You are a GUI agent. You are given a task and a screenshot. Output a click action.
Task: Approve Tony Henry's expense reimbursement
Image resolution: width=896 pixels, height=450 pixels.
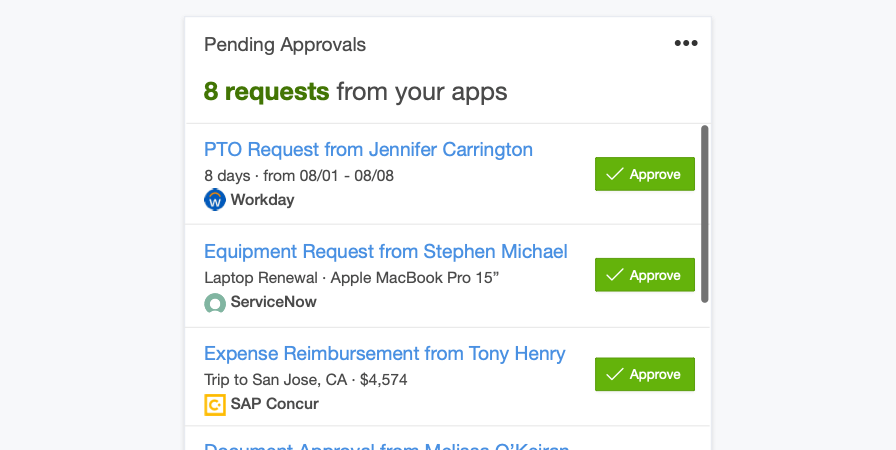pyautogui.click(x=645, y=374)
